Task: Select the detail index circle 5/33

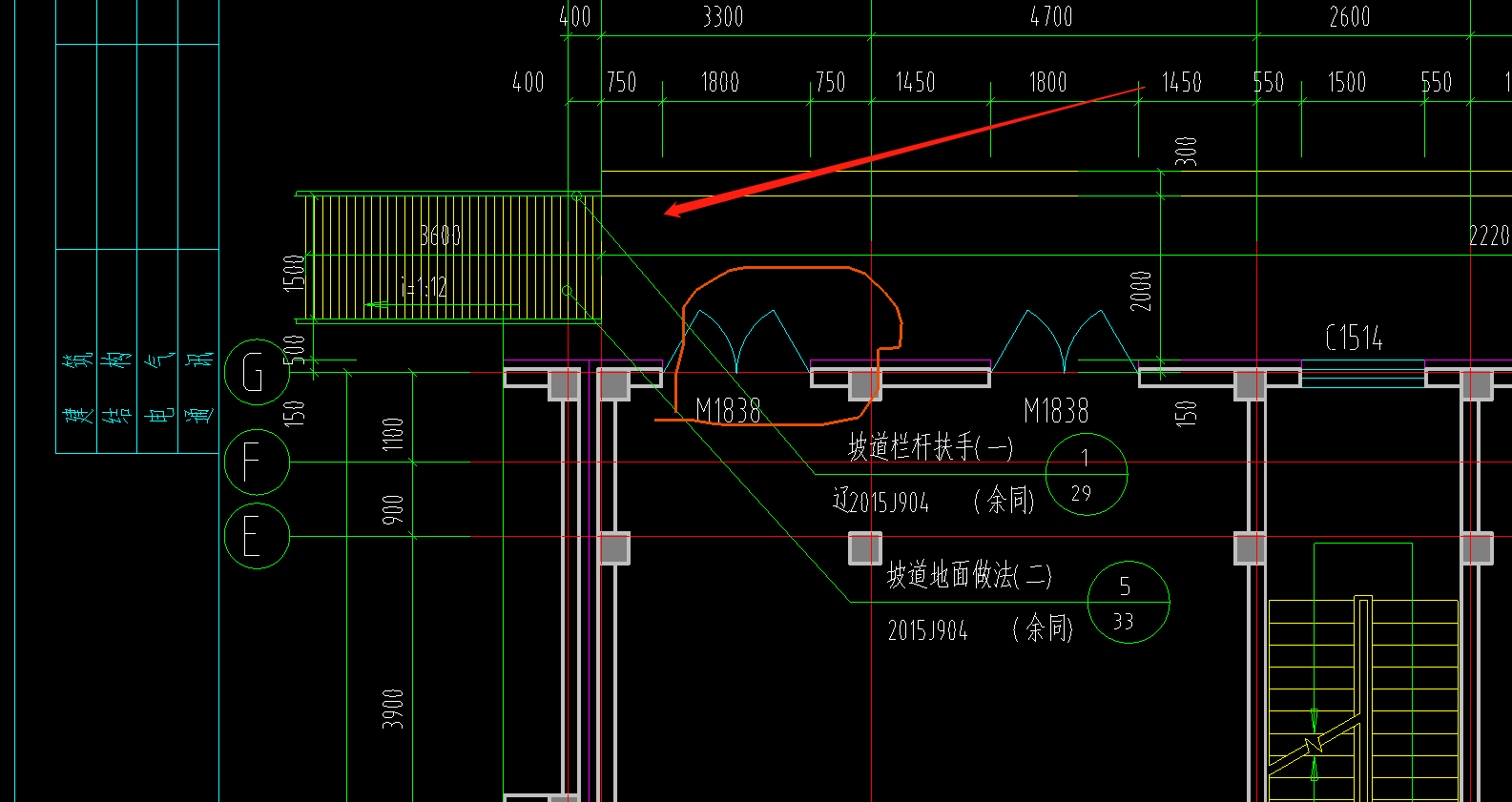Action: (1129, 602)
